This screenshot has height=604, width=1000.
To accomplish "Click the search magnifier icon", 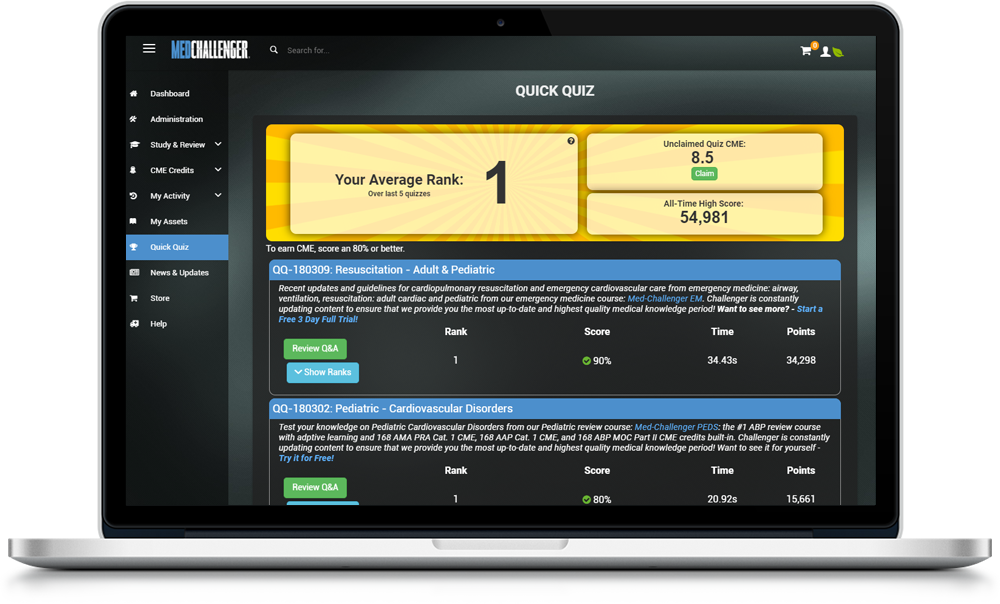I will click(274, 50).
